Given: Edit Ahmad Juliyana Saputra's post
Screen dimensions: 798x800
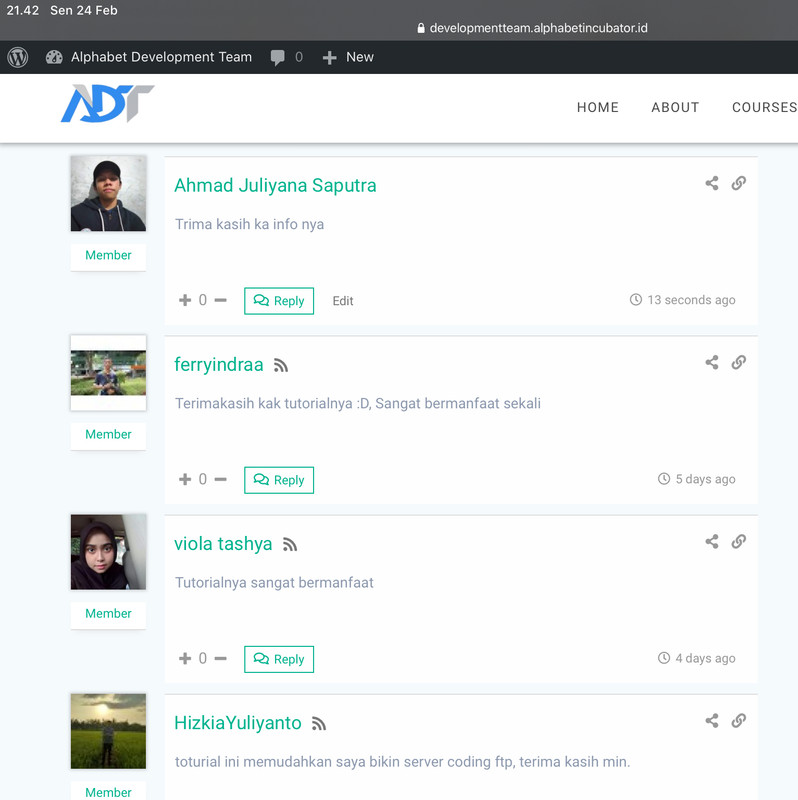Looking at the screenshot, I should [x=343, y=301].
